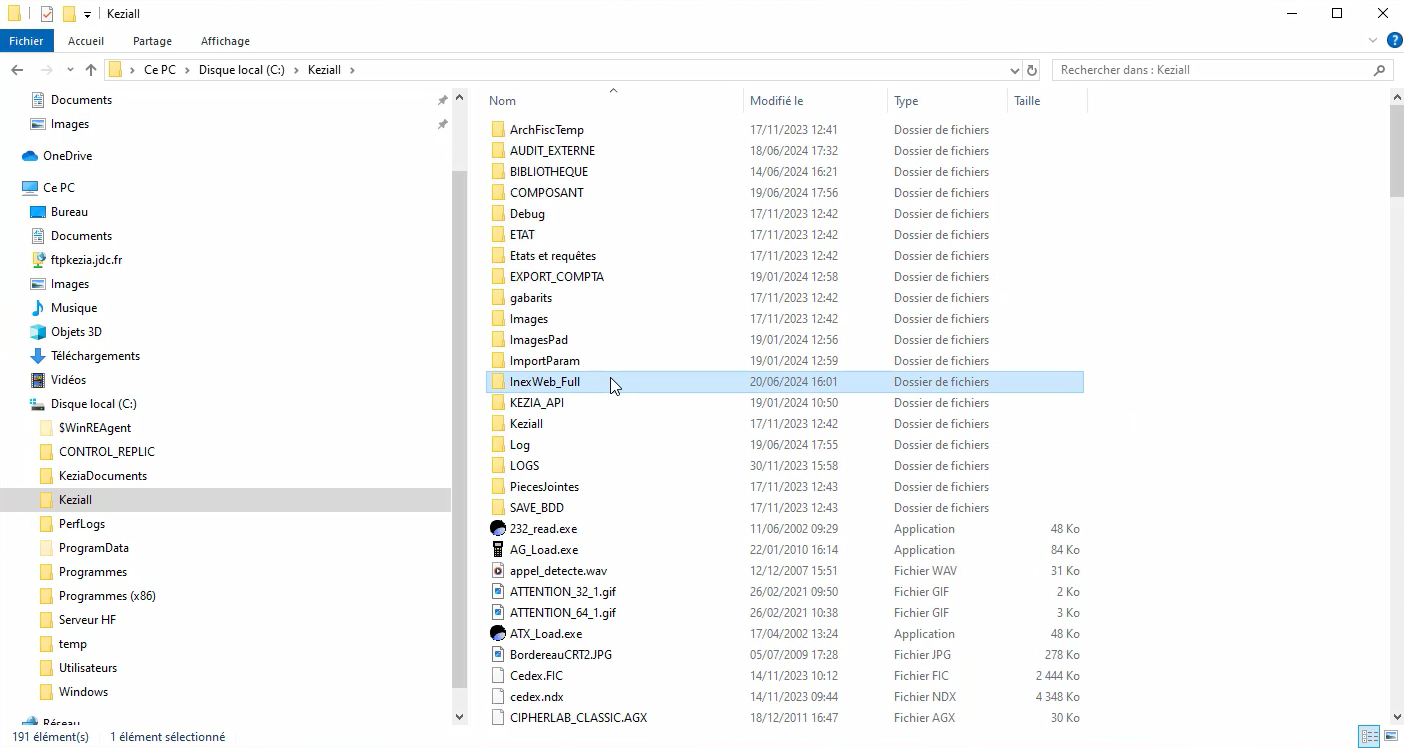The height and width of the screenshot is (748, 1404).
Task: Click the 232_read.exe application icon
Action: pyautogui.click(x=498, y=529)
